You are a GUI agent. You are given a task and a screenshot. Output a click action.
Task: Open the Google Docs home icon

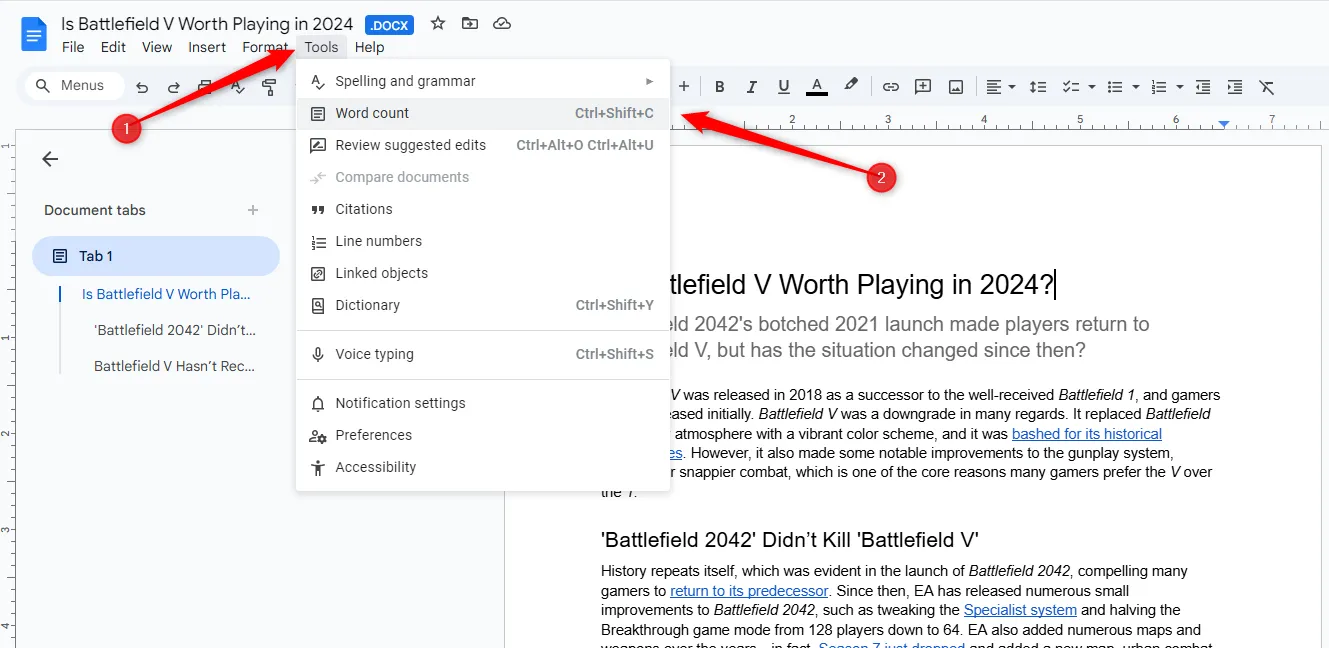pos(34,35)
